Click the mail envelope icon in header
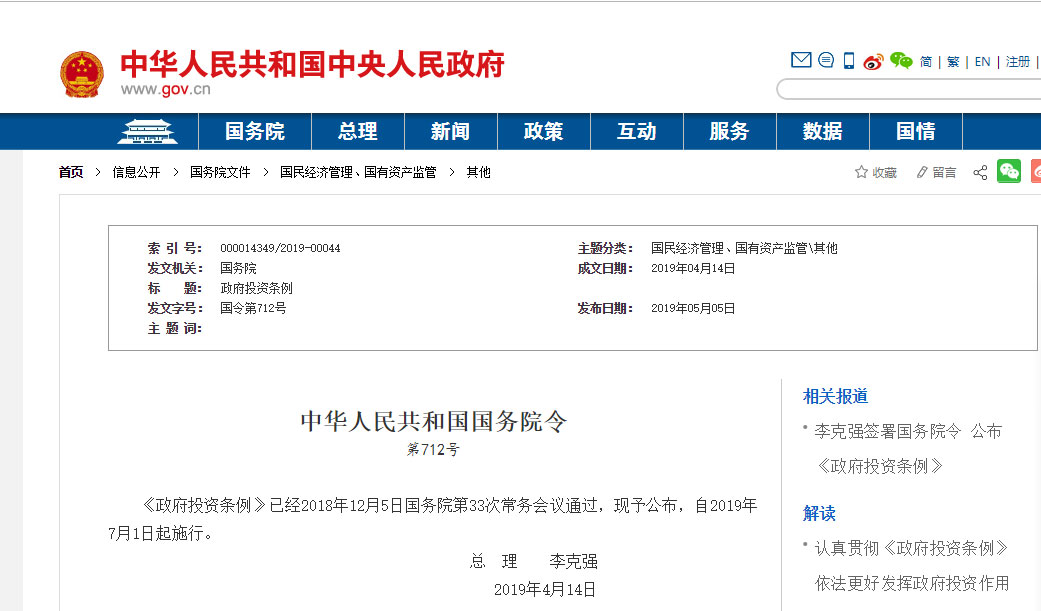This screenshot has height=611, width=1041. (x=801, y=60)
